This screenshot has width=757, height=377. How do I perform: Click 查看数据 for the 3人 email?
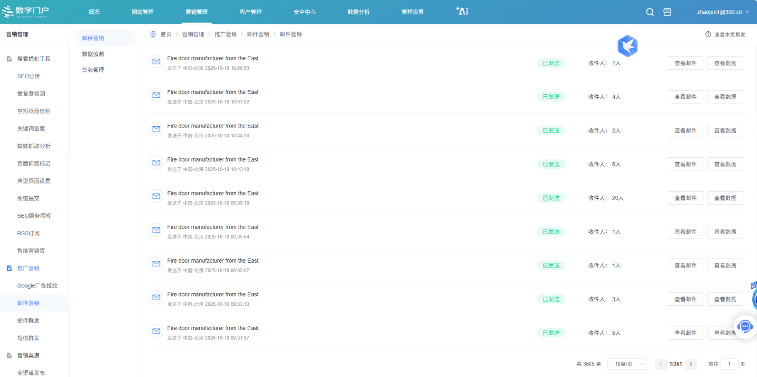[x=725, y=299]
